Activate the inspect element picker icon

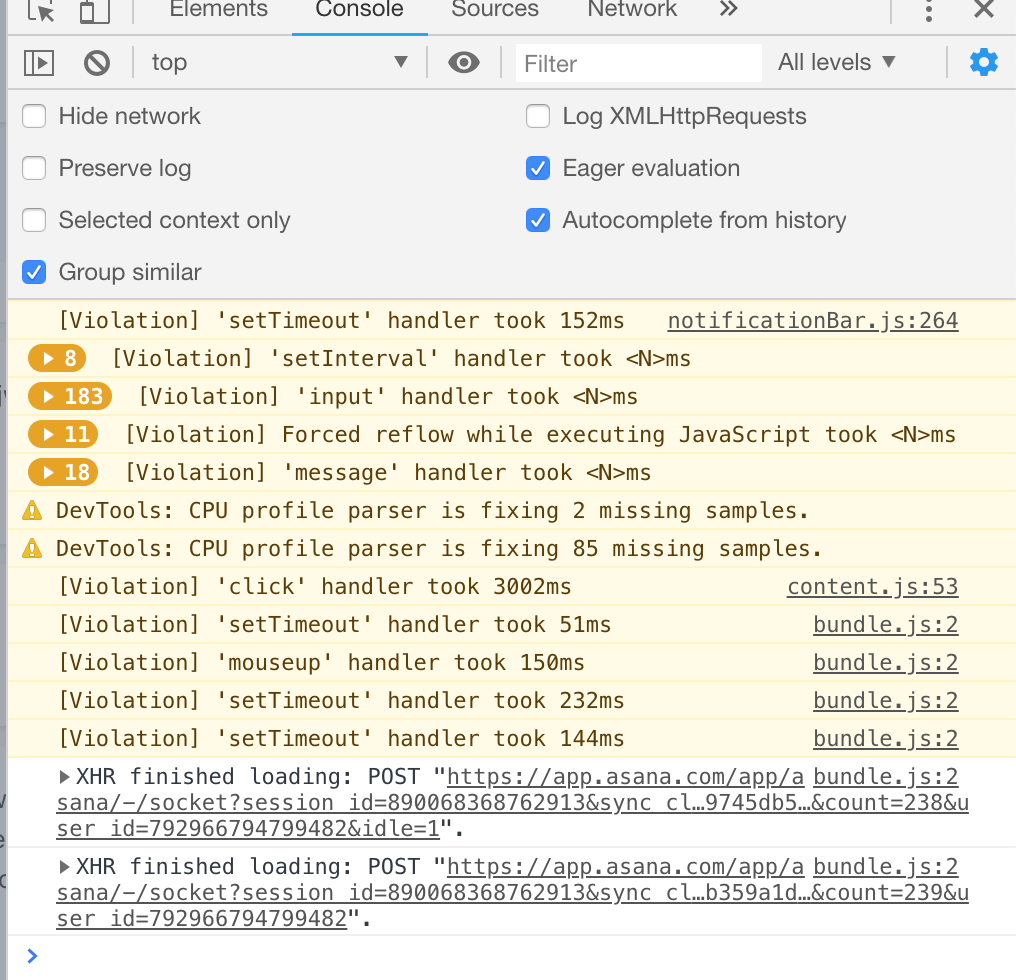pos(41,10)
